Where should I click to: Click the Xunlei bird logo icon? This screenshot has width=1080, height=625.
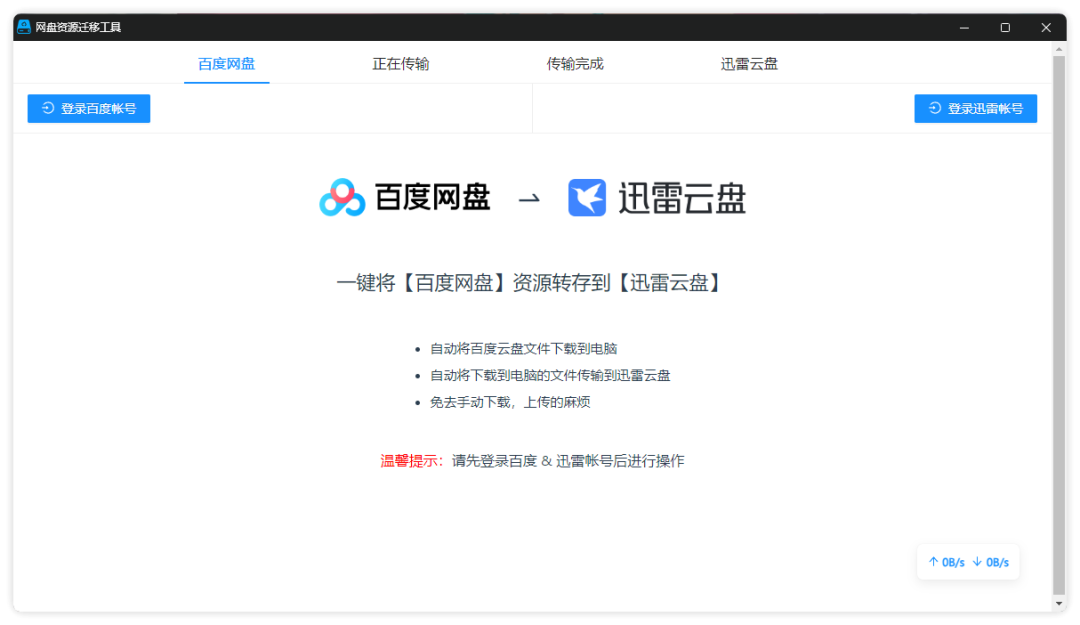[587, 198]
